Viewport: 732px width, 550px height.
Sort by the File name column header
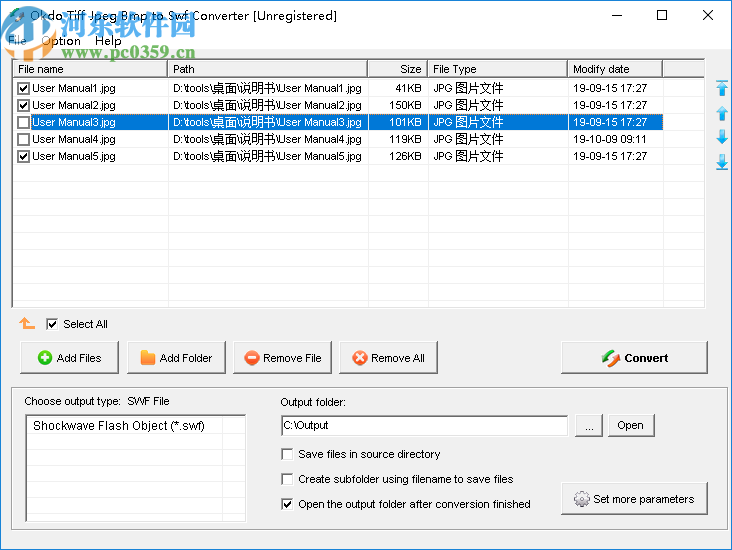pyautogui.click(x=90, y=69)
